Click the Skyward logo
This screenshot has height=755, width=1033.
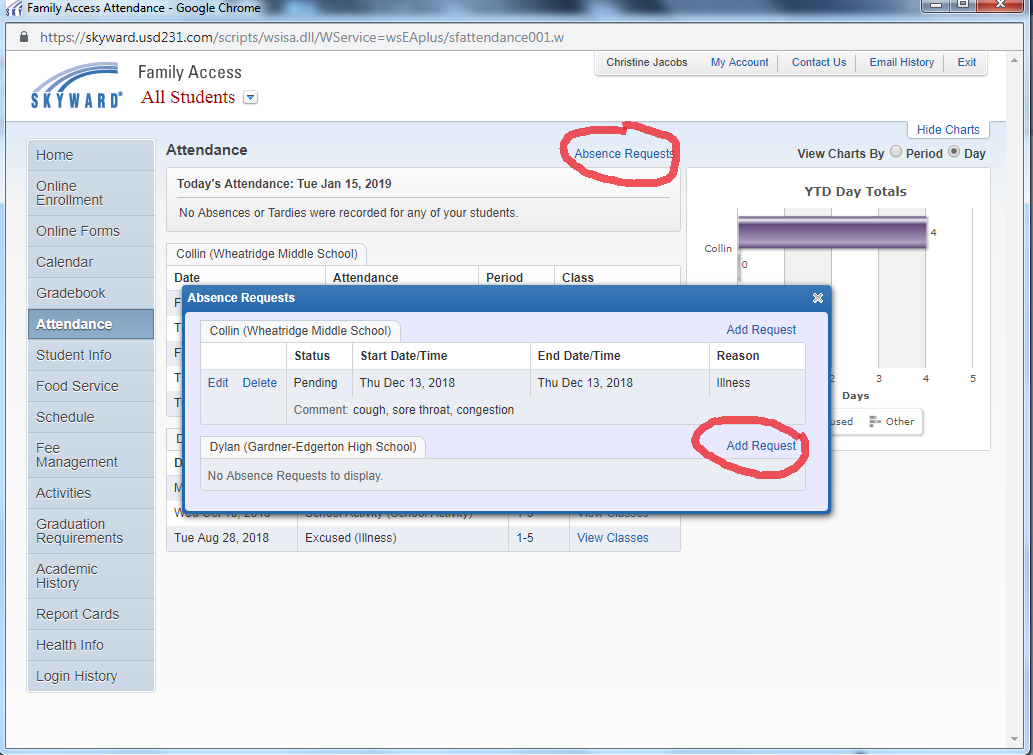tap(76, 85)
